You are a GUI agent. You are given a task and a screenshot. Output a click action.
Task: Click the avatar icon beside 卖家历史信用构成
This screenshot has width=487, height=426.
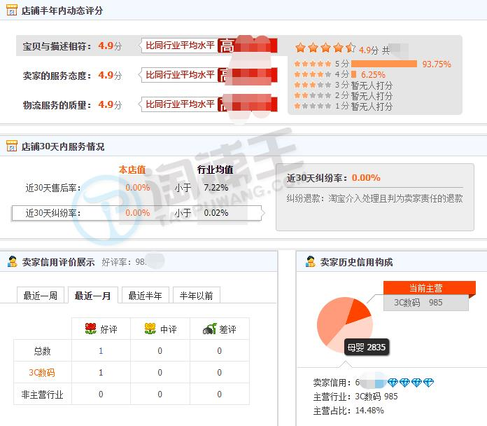(x=310, y=262)
